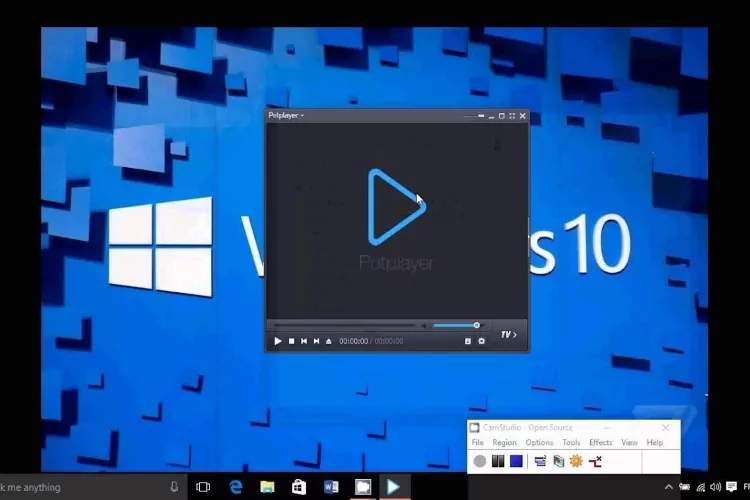This screenshot has width=750, height=500.
Task: Switch to CamStudio via its taskbar icon
Action: pyautogui.click(x=363, y=487)
